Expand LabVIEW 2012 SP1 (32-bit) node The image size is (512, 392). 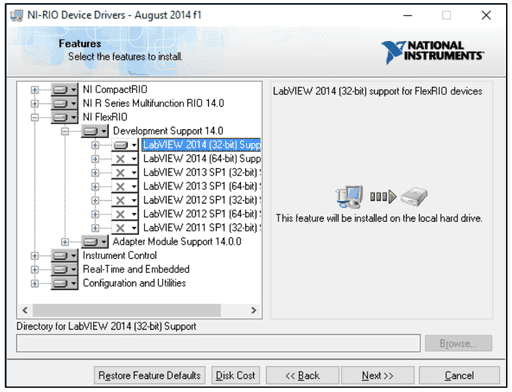point(95,200)
